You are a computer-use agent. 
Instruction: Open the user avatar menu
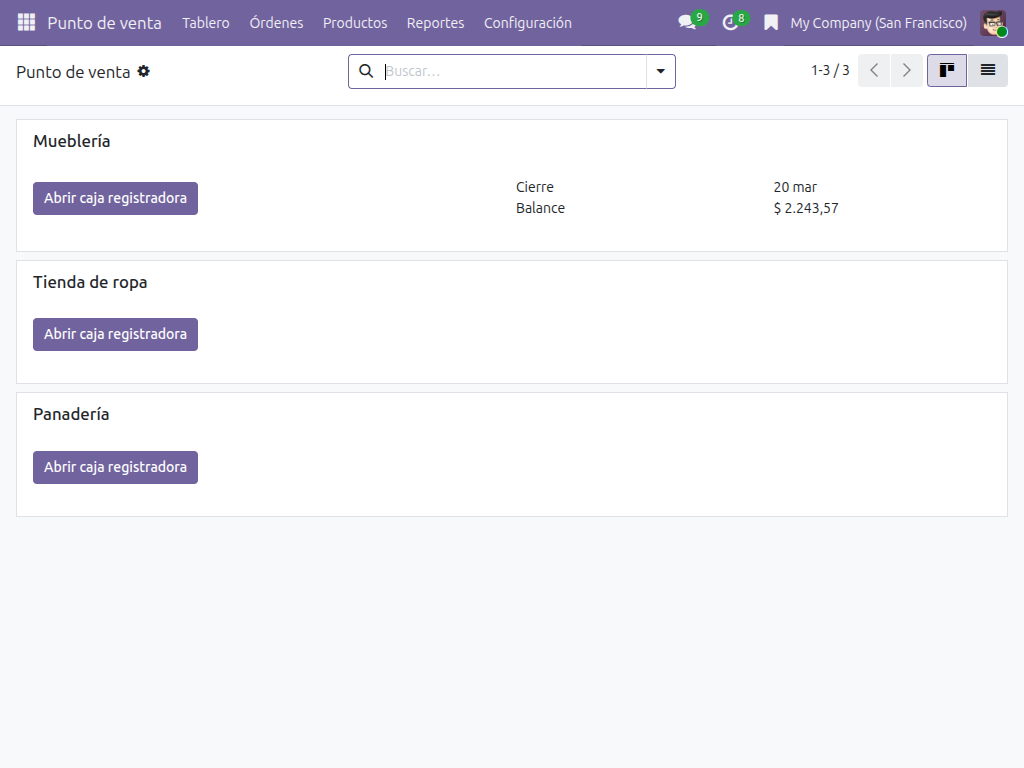993,22
